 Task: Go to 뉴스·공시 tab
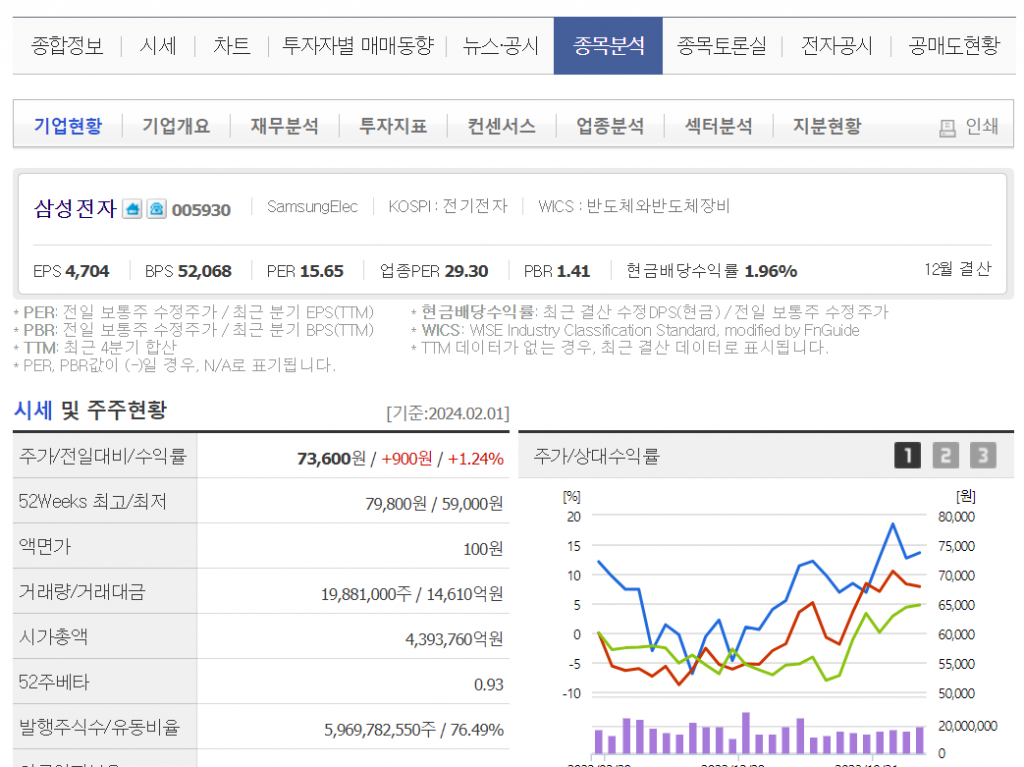tap(501, 46)
